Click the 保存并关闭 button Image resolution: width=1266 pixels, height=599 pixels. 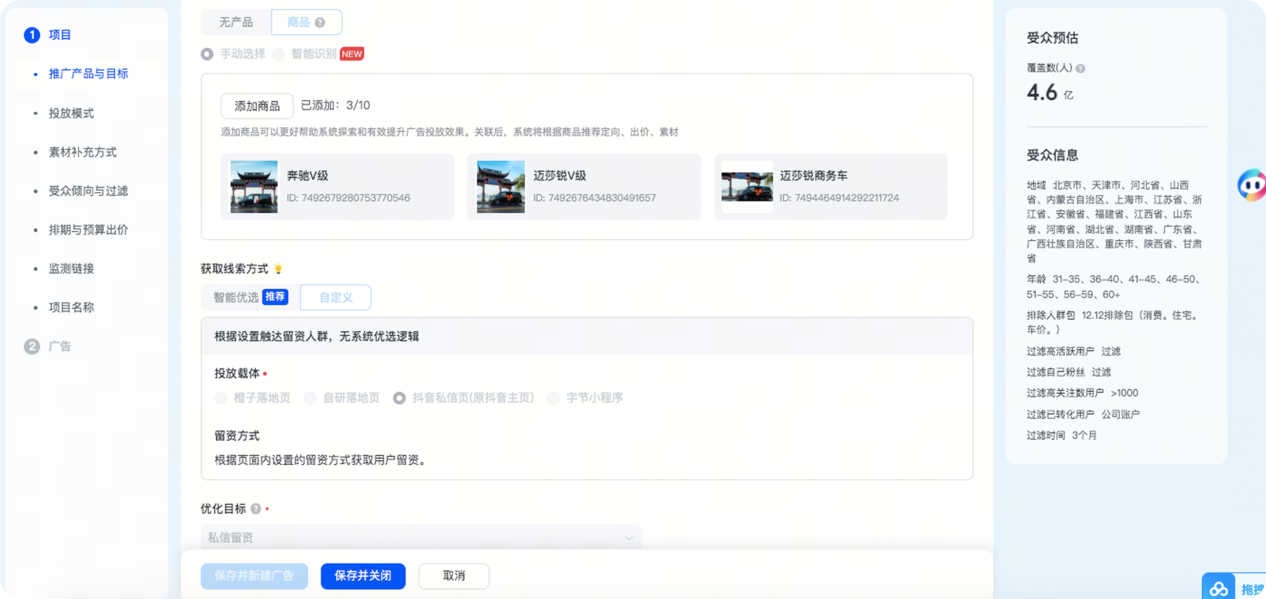[362, 575]
